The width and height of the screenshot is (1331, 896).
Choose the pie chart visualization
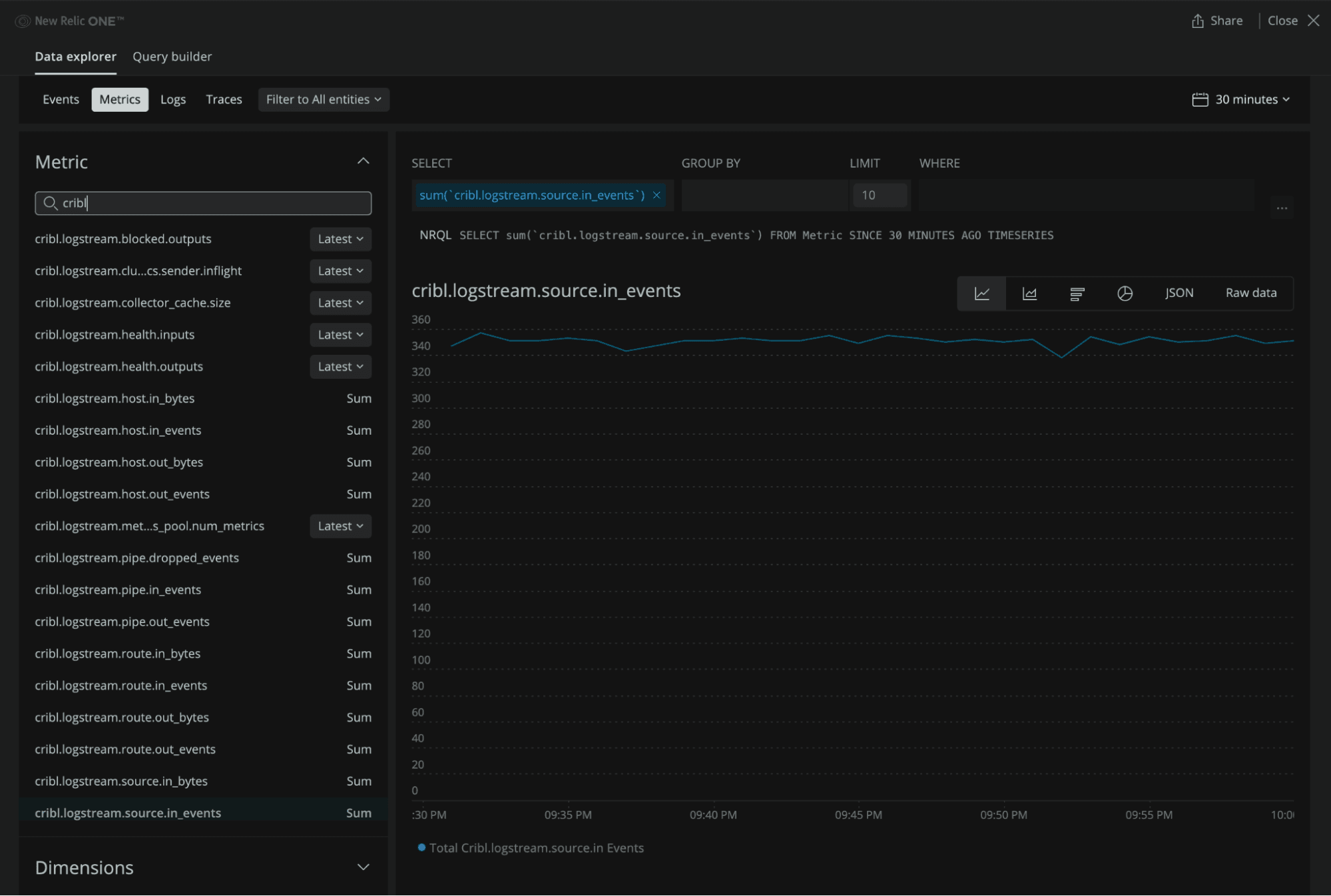[x=1125, y=294]
